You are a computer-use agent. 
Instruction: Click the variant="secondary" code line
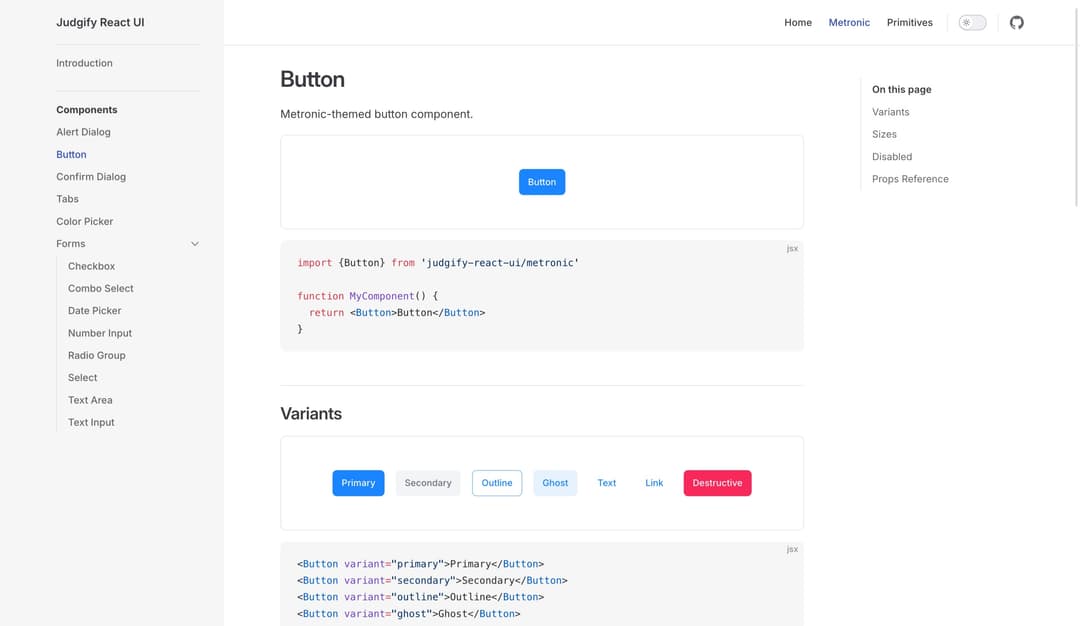(432, 580)
